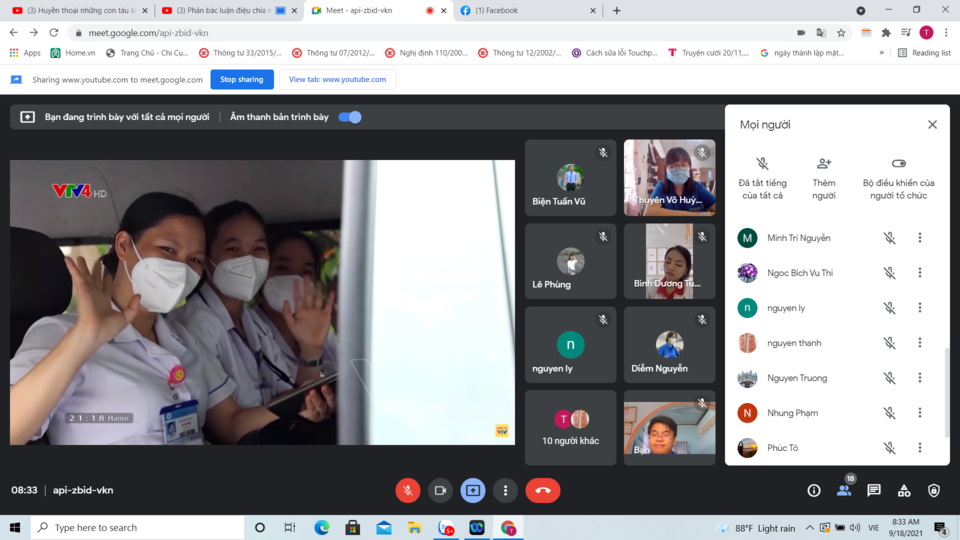The image size is (960, 540).
Task: Click mute icon for nguyen ly
Action: [x=890, y=308]
